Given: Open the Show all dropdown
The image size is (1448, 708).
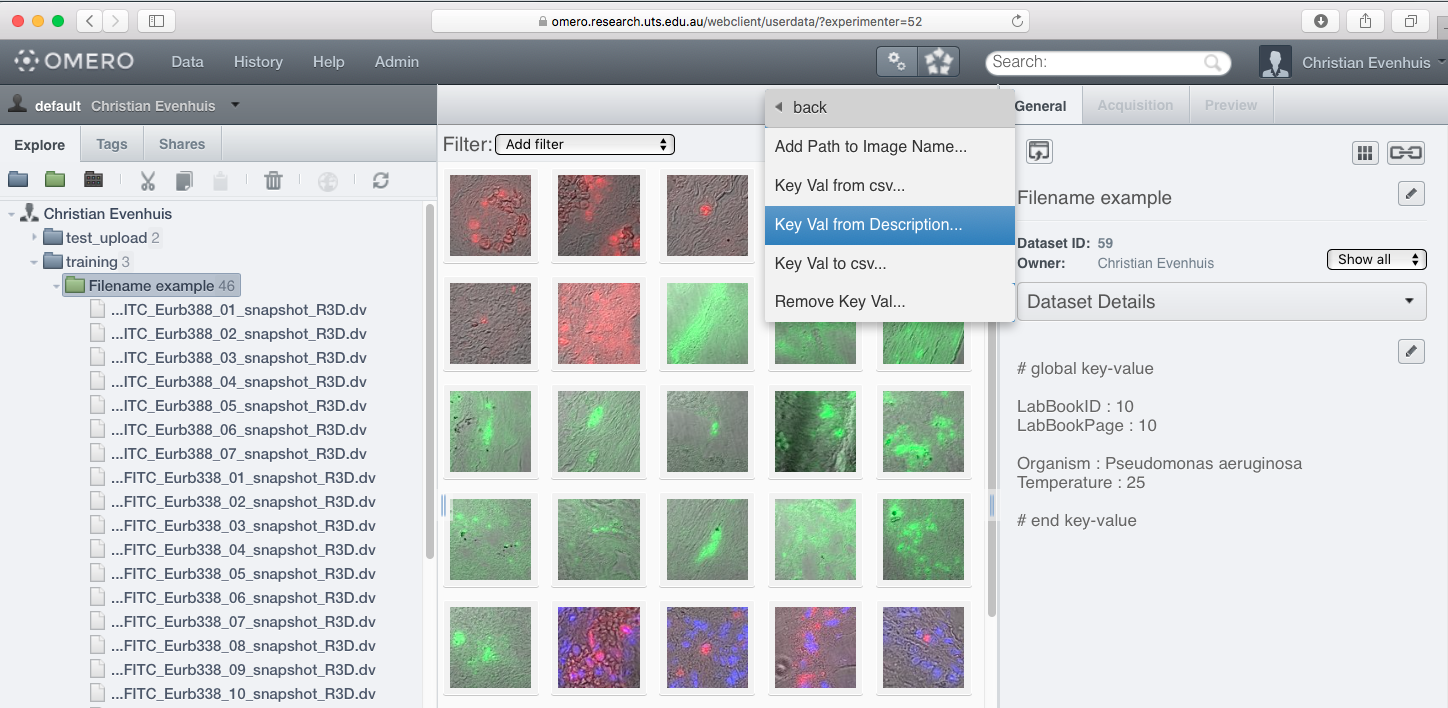Looking at the screenshot, I should point(1376,260).
